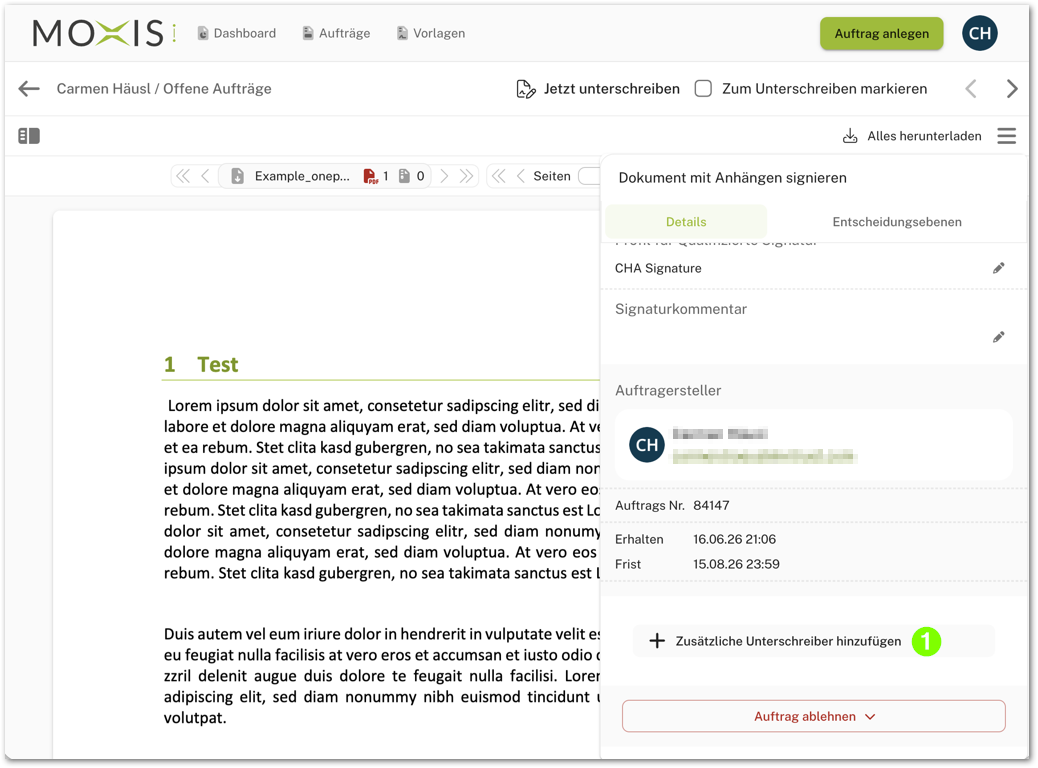Open the Vorlagen menu item
Viewport: 1038px width, 768px height.
click(431, 33)
